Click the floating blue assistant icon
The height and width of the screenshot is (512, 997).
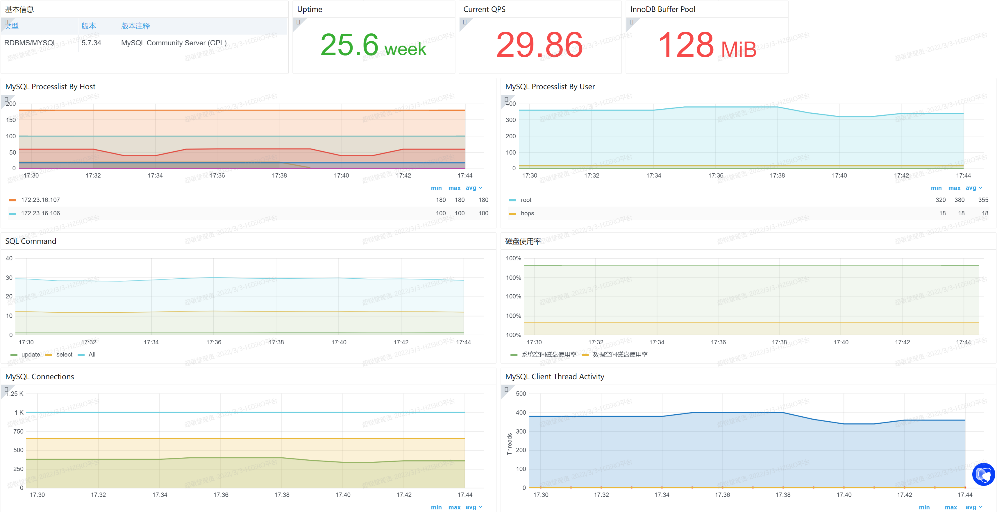coord(983,474)
